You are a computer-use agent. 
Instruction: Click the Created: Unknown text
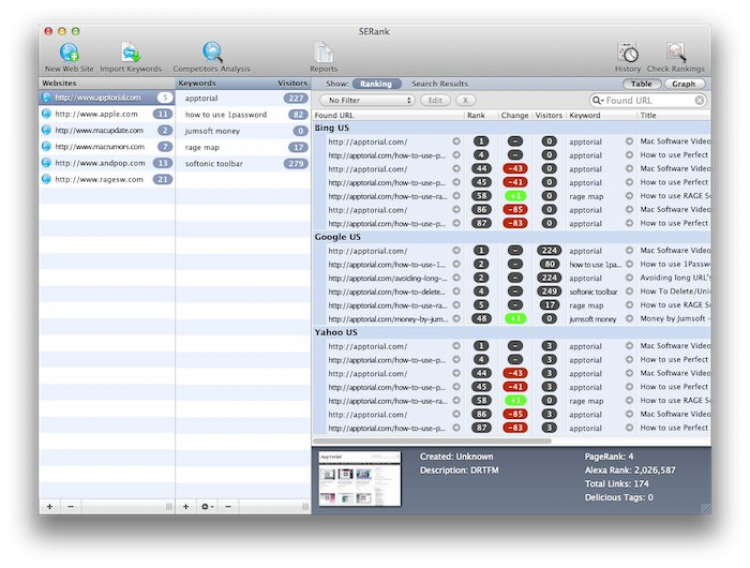456,457
